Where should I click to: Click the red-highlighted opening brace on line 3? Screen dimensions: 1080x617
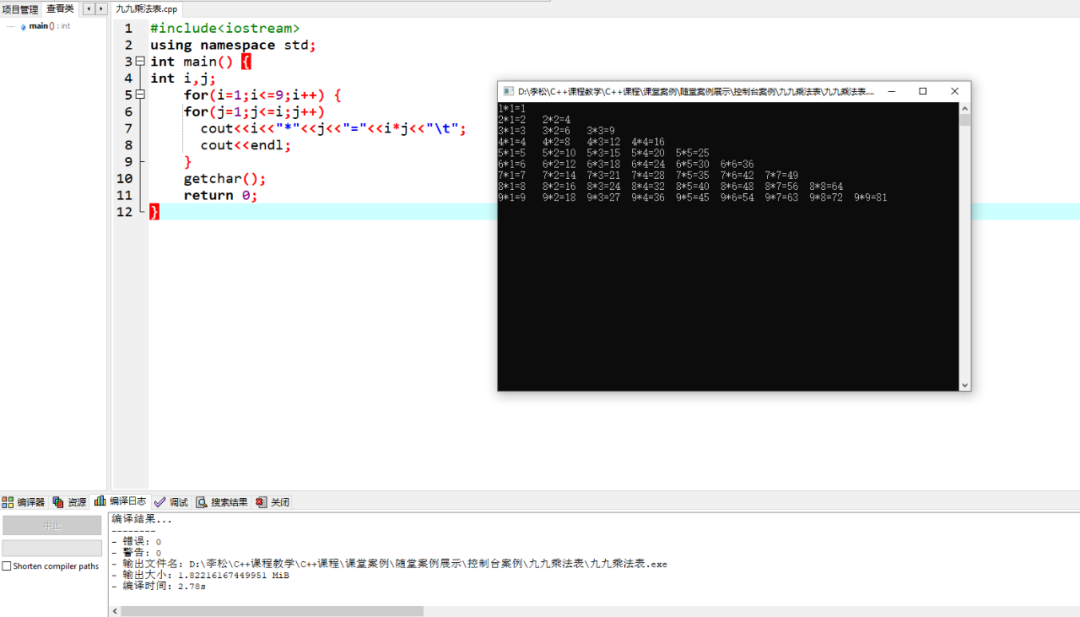point(246,61)
